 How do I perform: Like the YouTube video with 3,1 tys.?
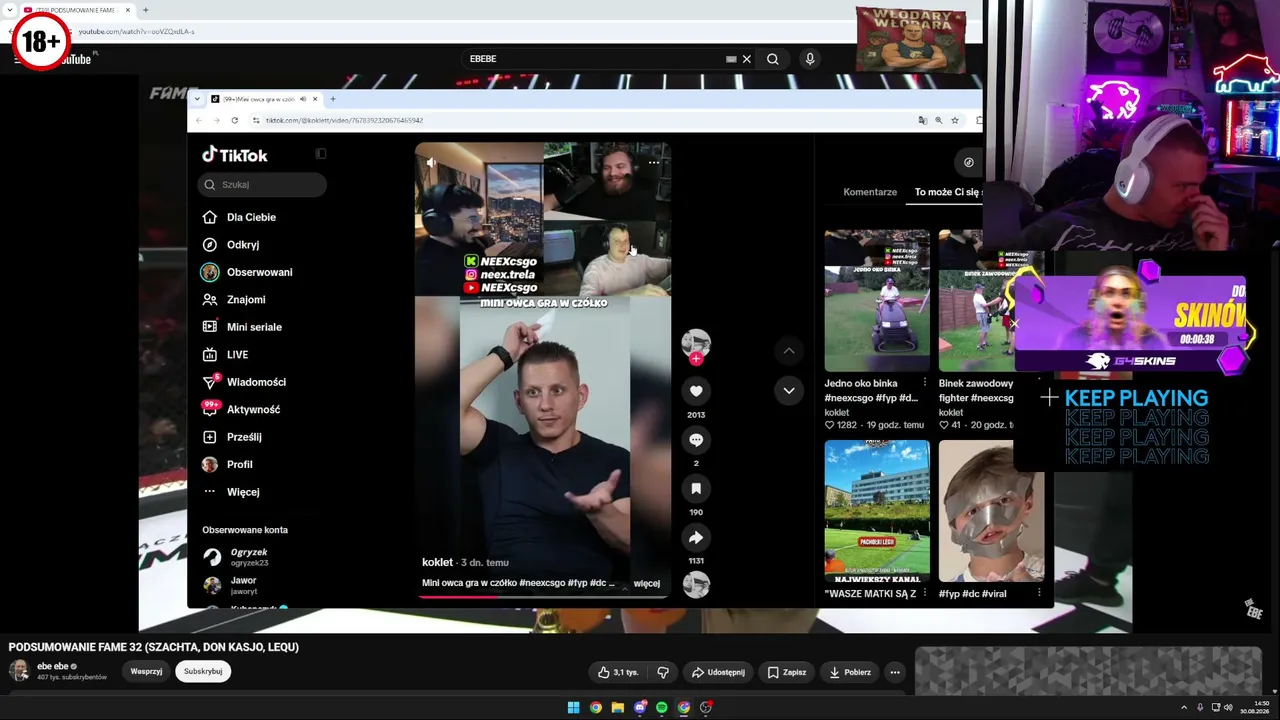[x=618, y=672]
